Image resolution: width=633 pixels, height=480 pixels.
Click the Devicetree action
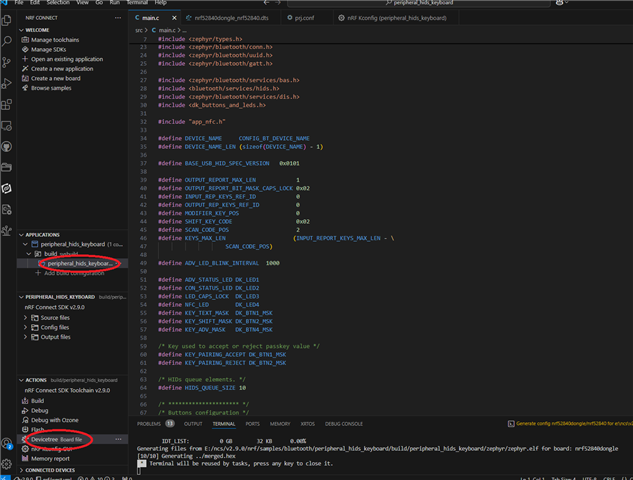point(44,439)
